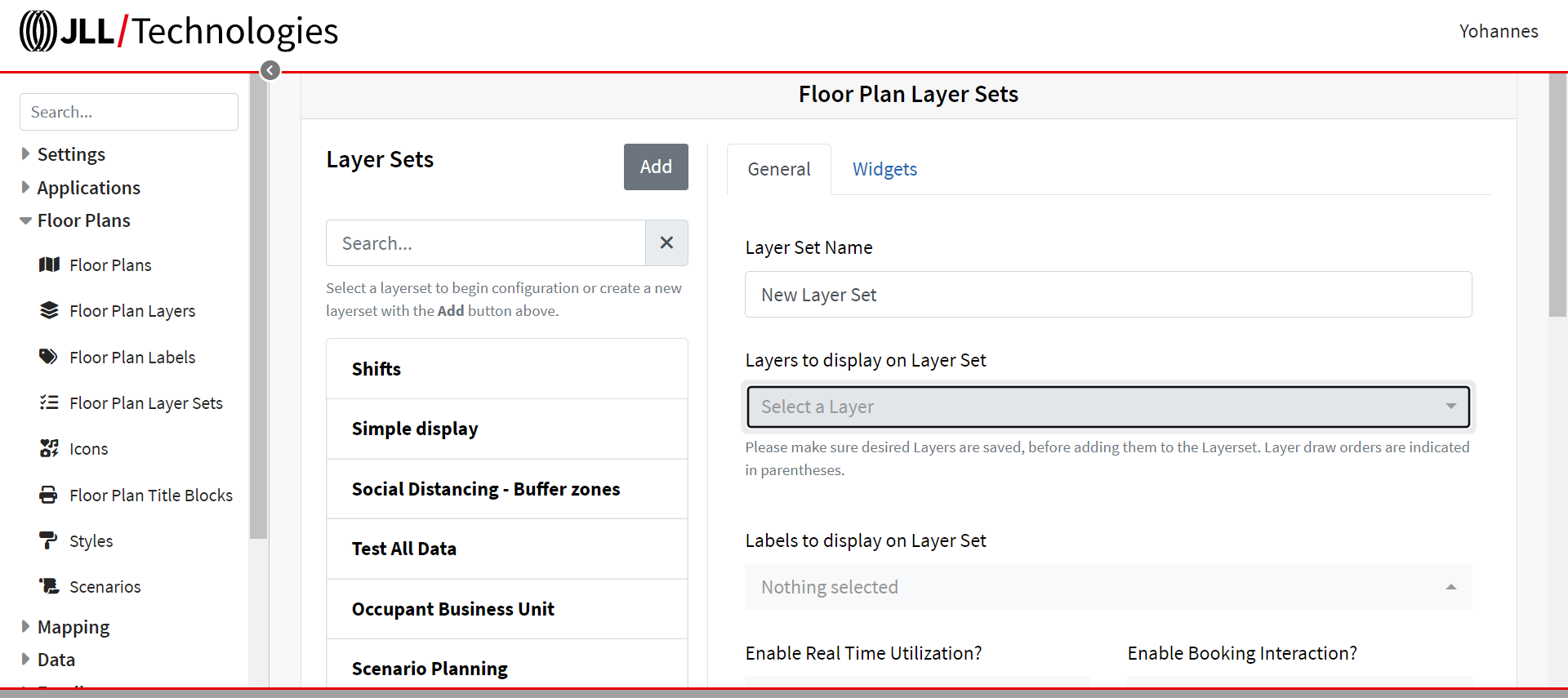Click the page vertical scrollbar
The height and width of the screenshot is (698, 1568).
[1558, 194]
